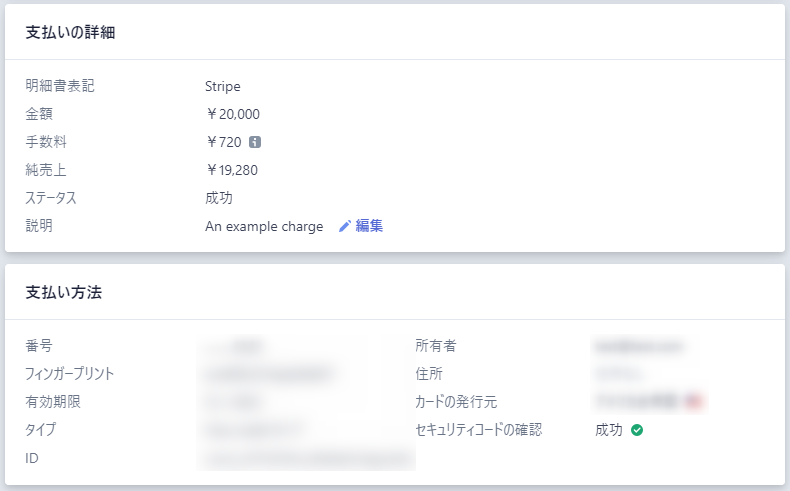The width and height of the screenshot is (790, 491).
Task: Click the ￥19,280 net sales value
Action: tap(232, 170)
